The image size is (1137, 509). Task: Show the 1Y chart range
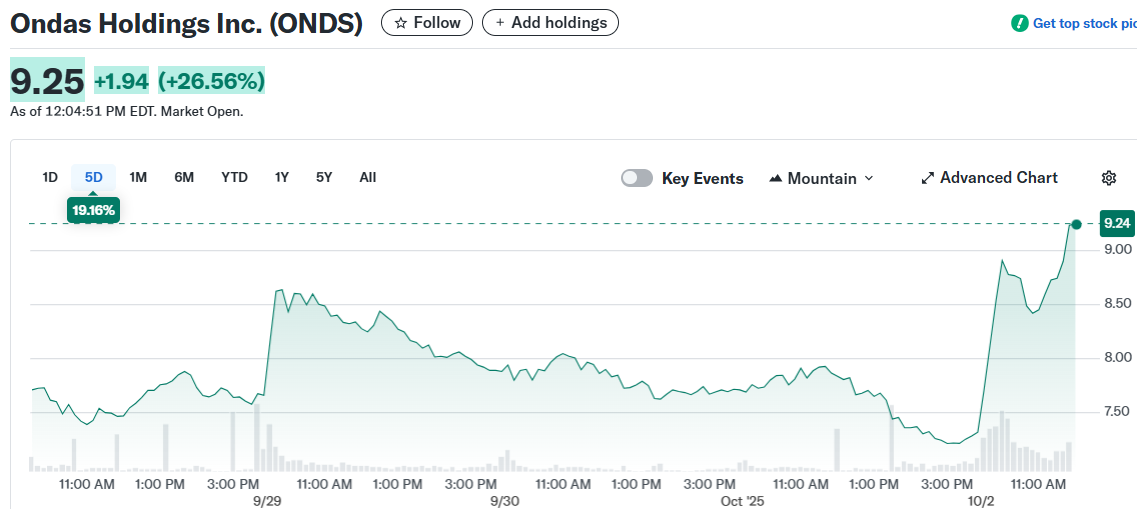coord(282,177)
